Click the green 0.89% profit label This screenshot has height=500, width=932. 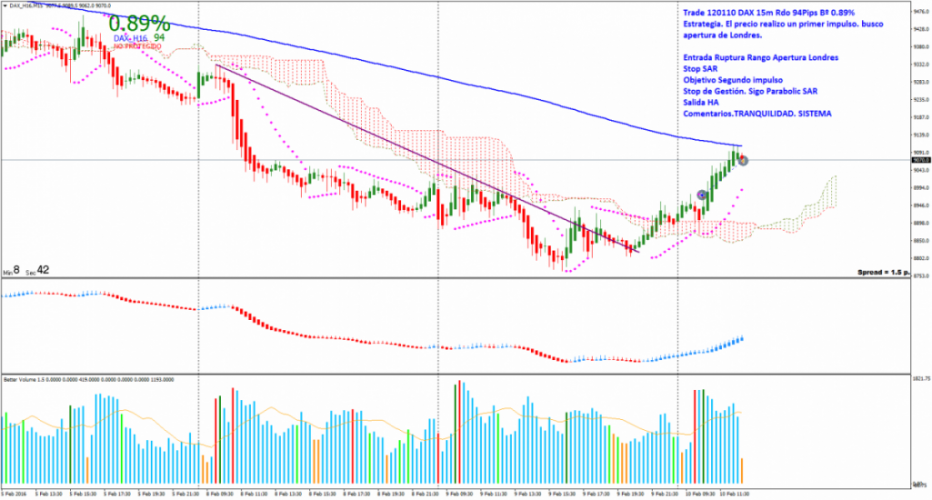[139, 23]
